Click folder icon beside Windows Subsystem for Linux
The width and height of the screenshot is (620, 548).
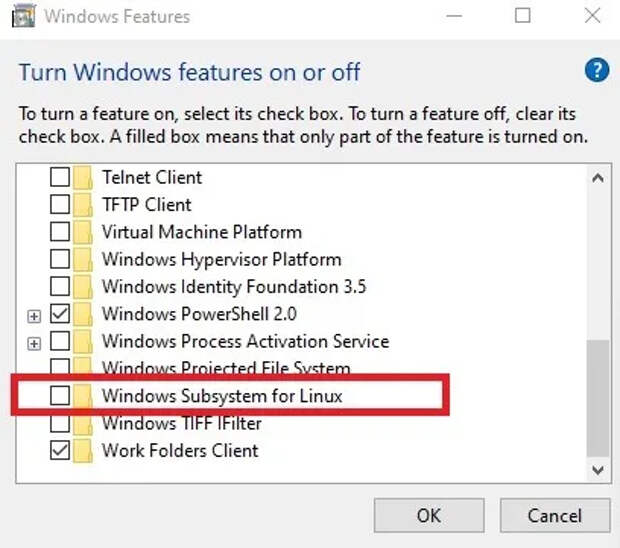coord(83,396)
